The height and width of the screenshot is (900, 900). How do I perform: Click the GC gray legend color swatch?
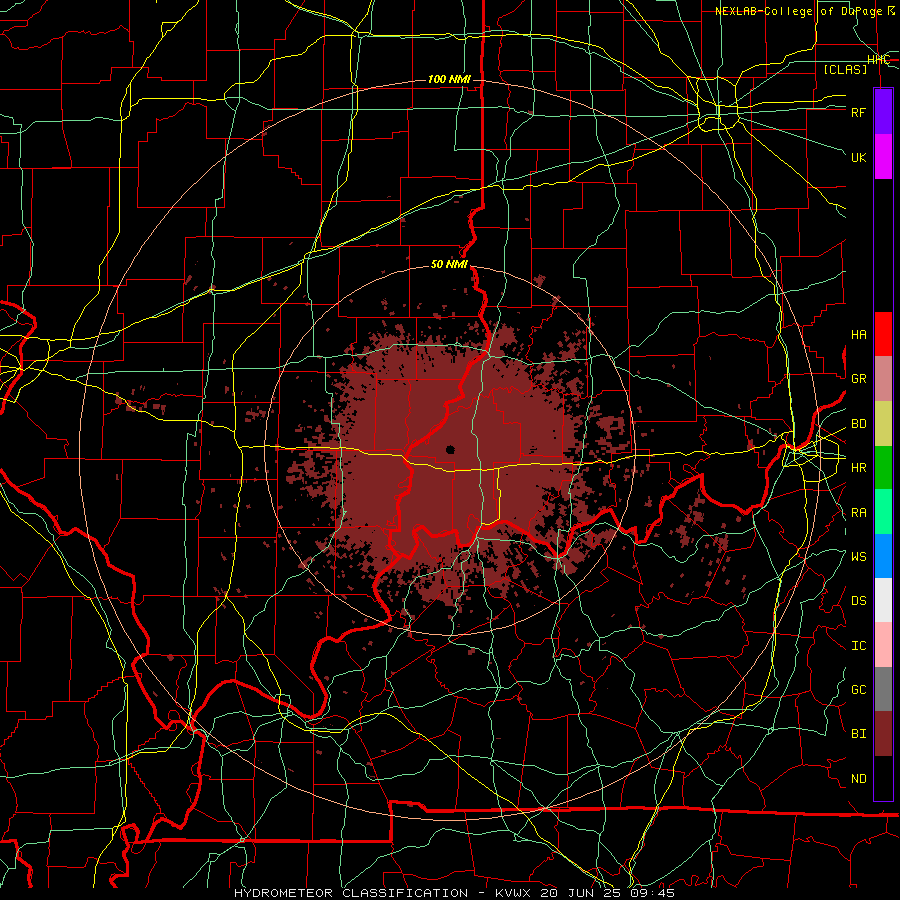pos(883,689)
